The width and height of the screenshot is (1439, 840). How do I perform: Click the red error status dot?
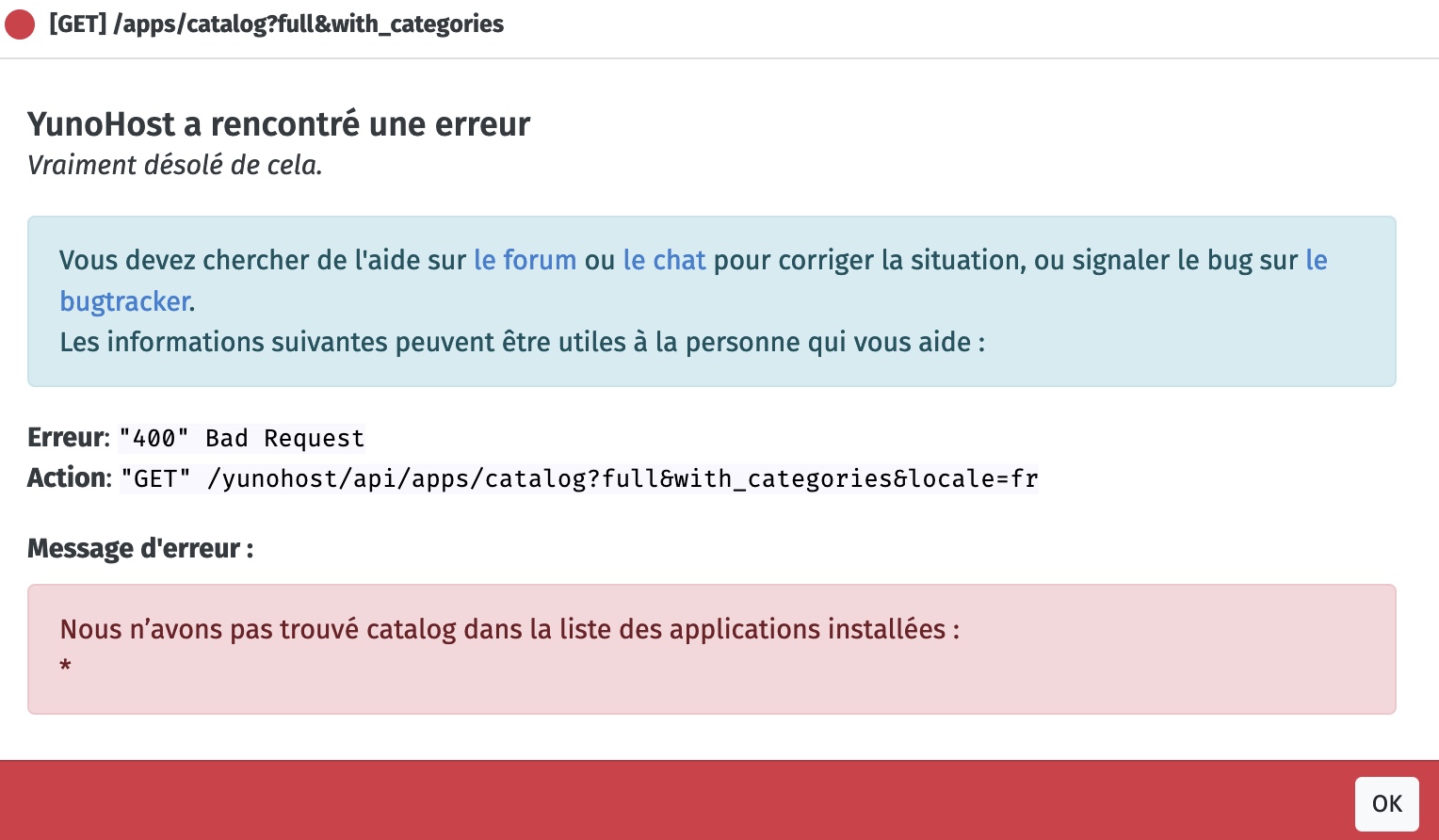[x=20, y=24]
